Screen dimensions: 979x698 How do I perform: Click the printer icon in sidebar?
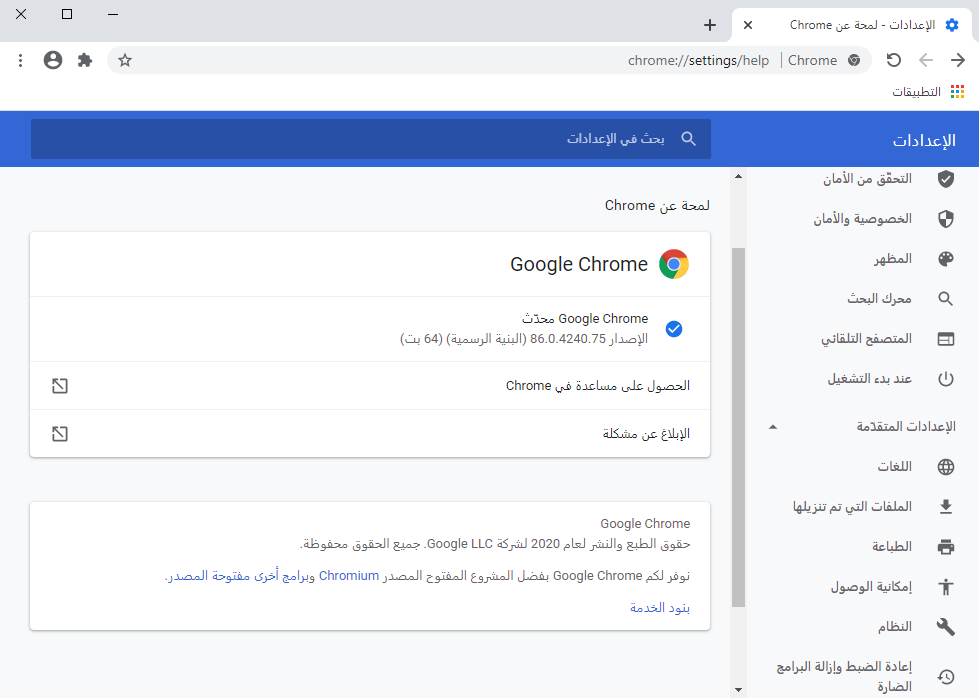click(946, 547)
